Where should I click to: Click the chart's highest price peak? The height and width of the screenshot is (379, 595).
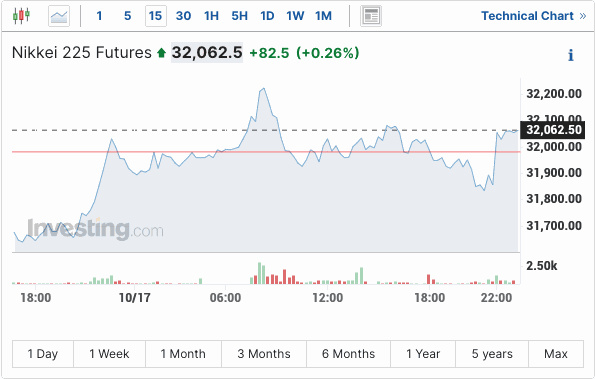[264, 88]
